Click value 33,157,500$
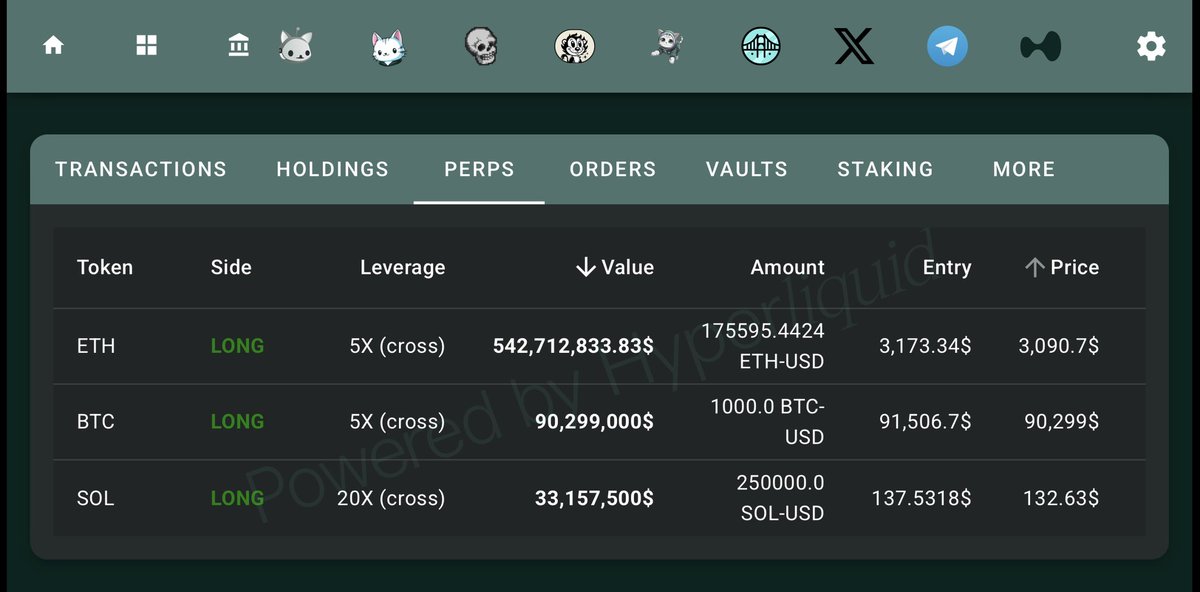 click(x=594, y=498)
